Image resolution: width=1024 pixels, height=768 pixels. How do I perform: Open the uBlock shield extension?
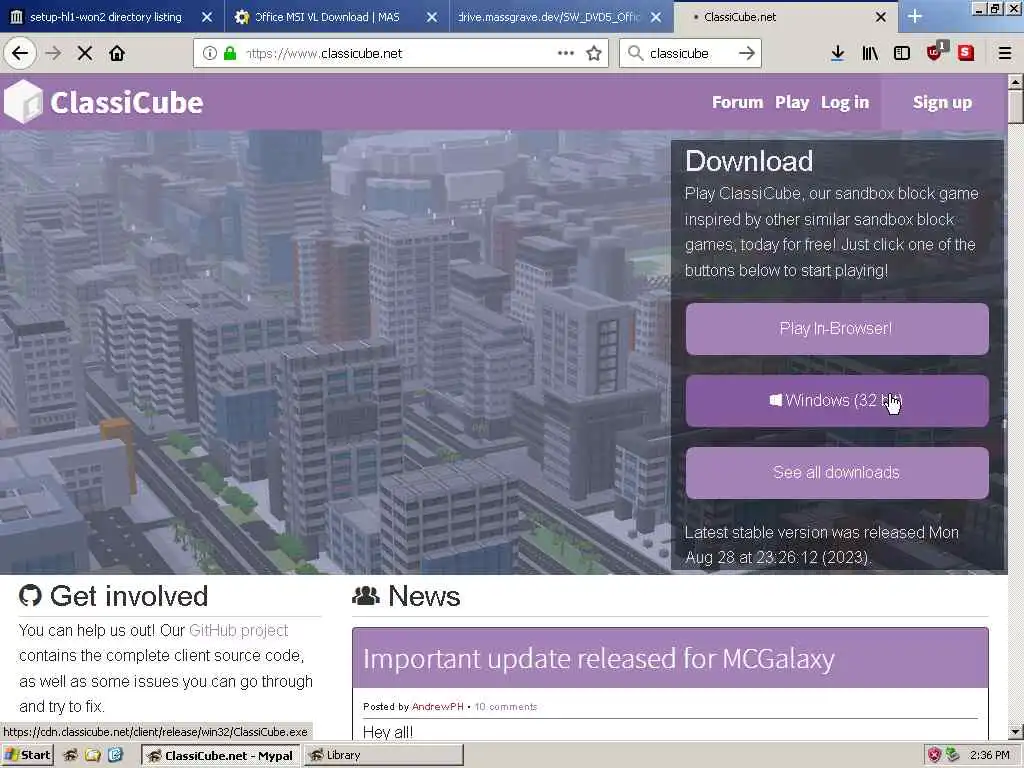(x=936, y=52)
